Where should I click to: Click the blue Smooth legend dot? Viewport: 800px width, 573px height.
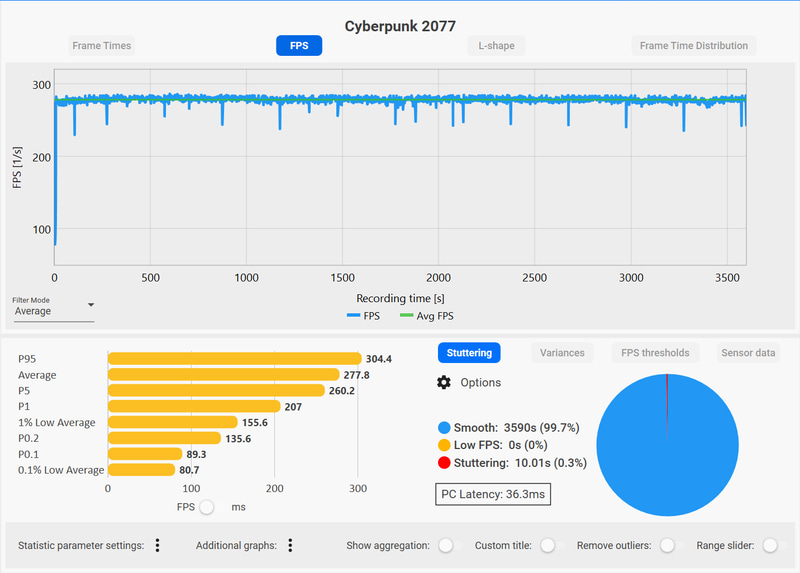(444, 428)
